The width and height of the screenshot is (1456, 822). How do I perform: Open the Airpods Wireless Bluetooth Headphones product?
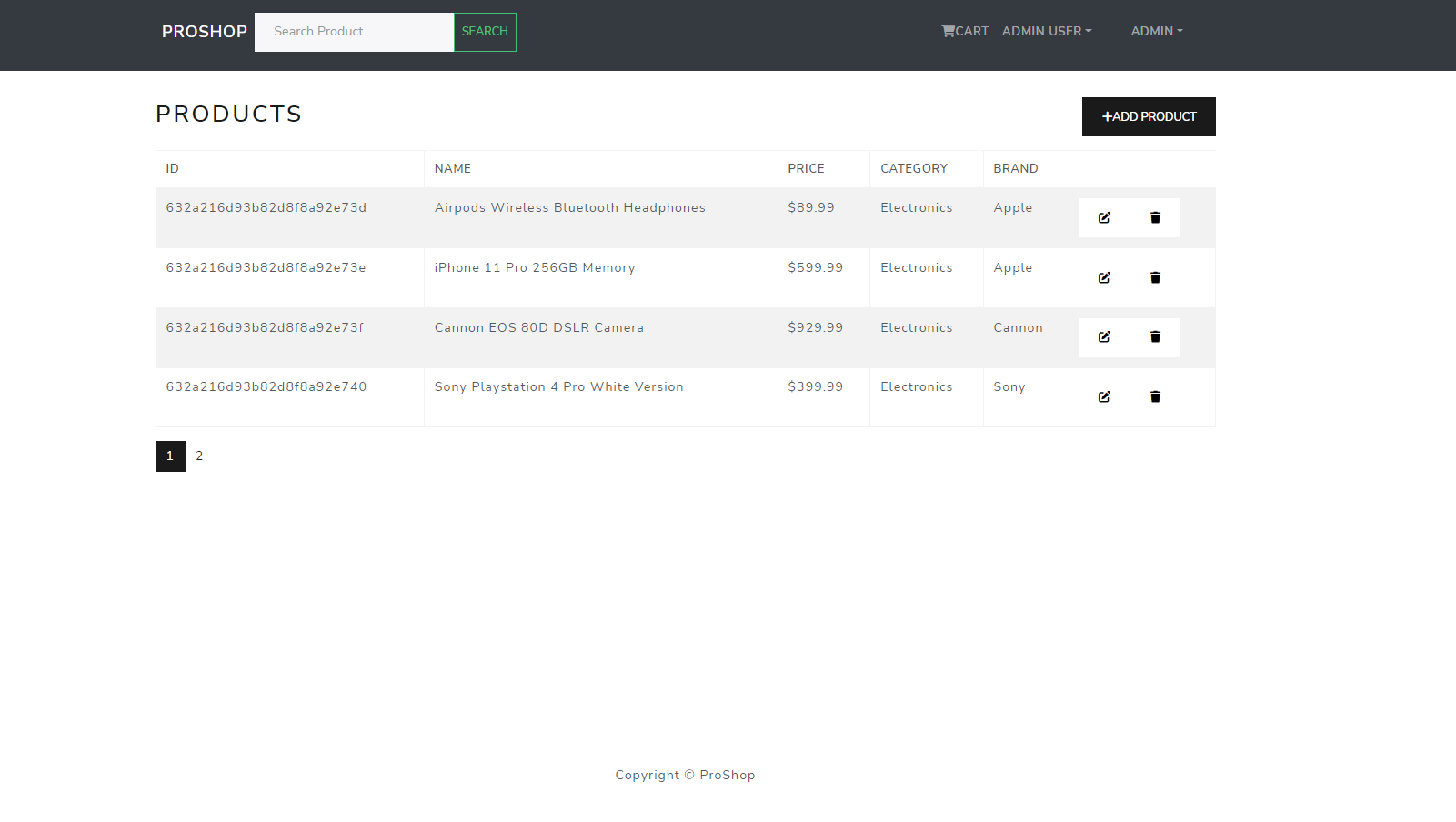(x=569, y=207)
